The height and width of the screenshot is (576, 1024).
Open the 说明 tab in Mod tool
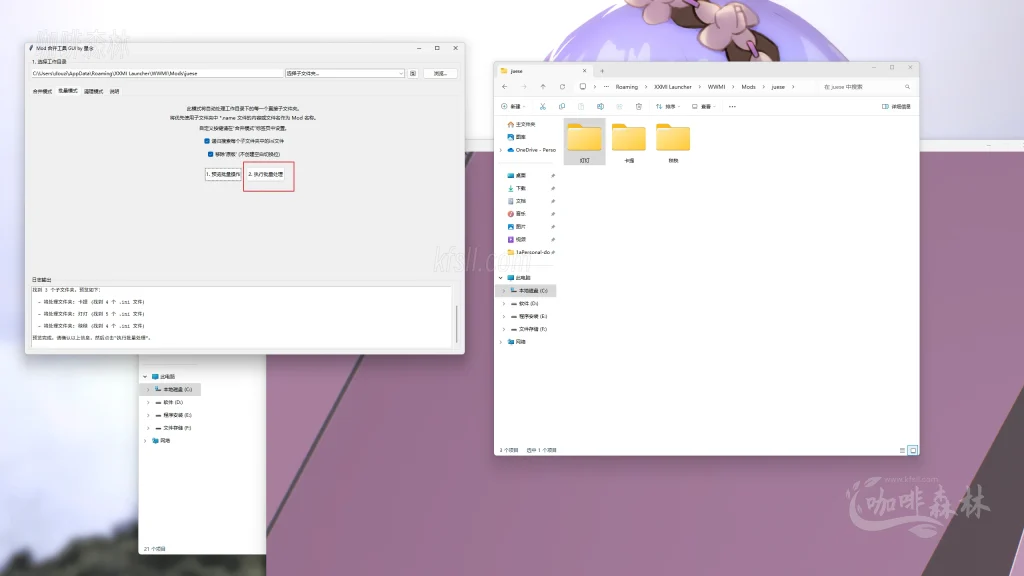click(x=114, y=91)
